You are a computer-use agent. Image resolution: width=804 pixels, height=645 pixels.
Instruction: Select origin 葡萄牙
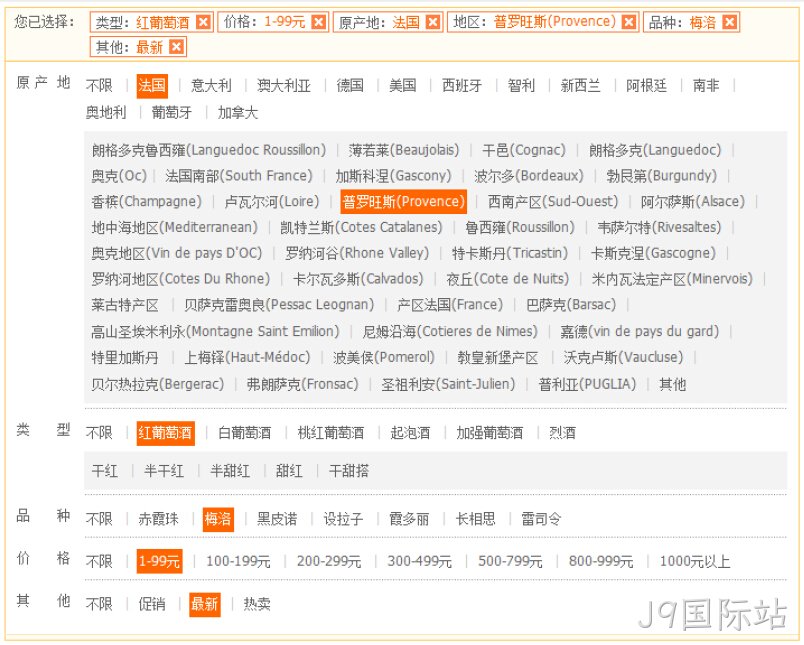click(172, 112)
